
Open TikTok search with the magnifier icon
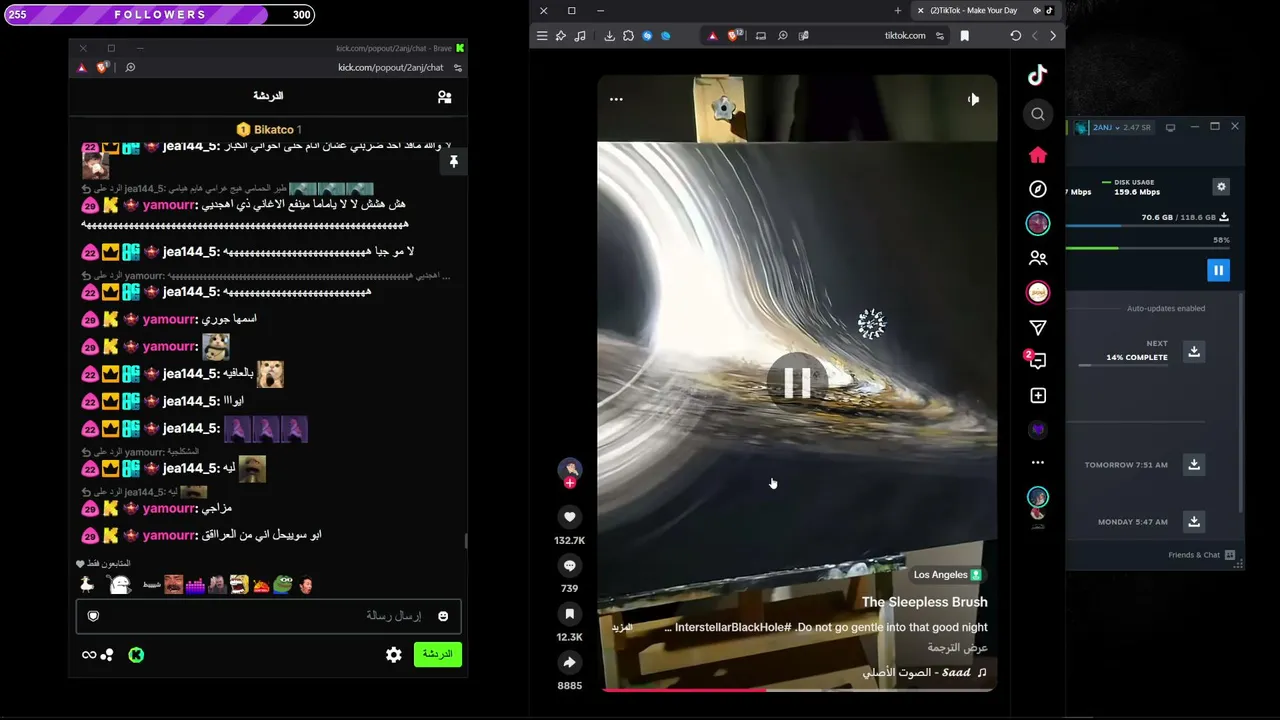pos(1038,115)
